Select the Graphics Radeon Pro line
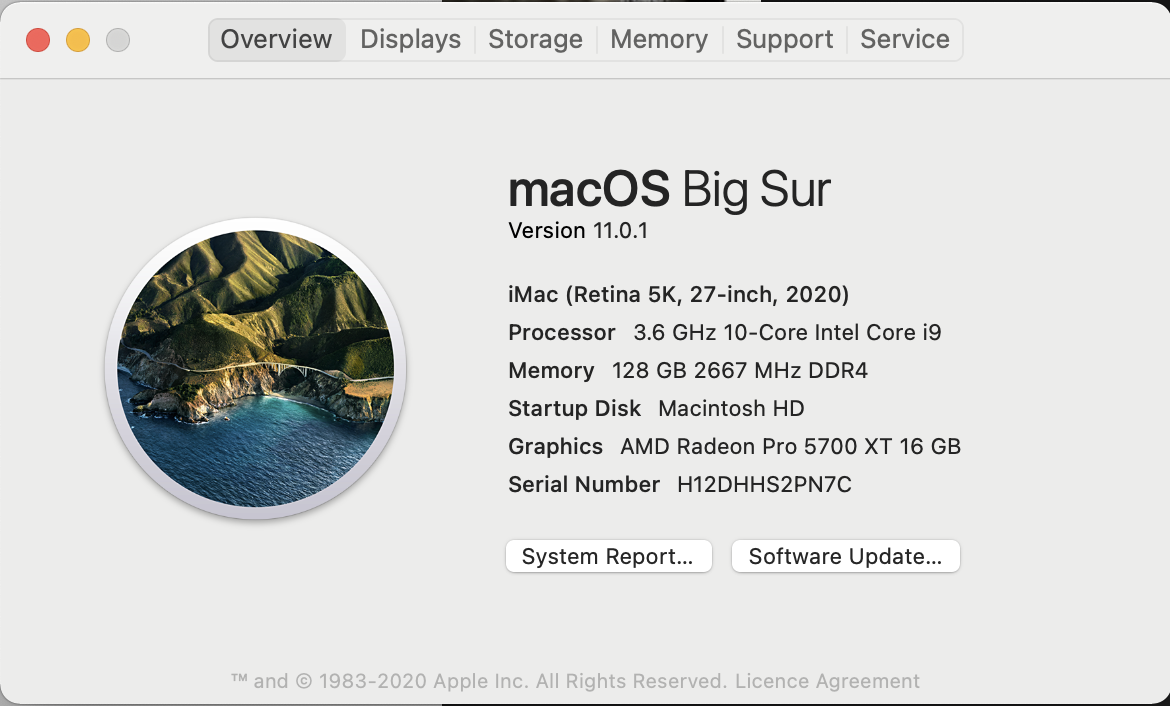The image size is (1170, 706). [733, 446]
